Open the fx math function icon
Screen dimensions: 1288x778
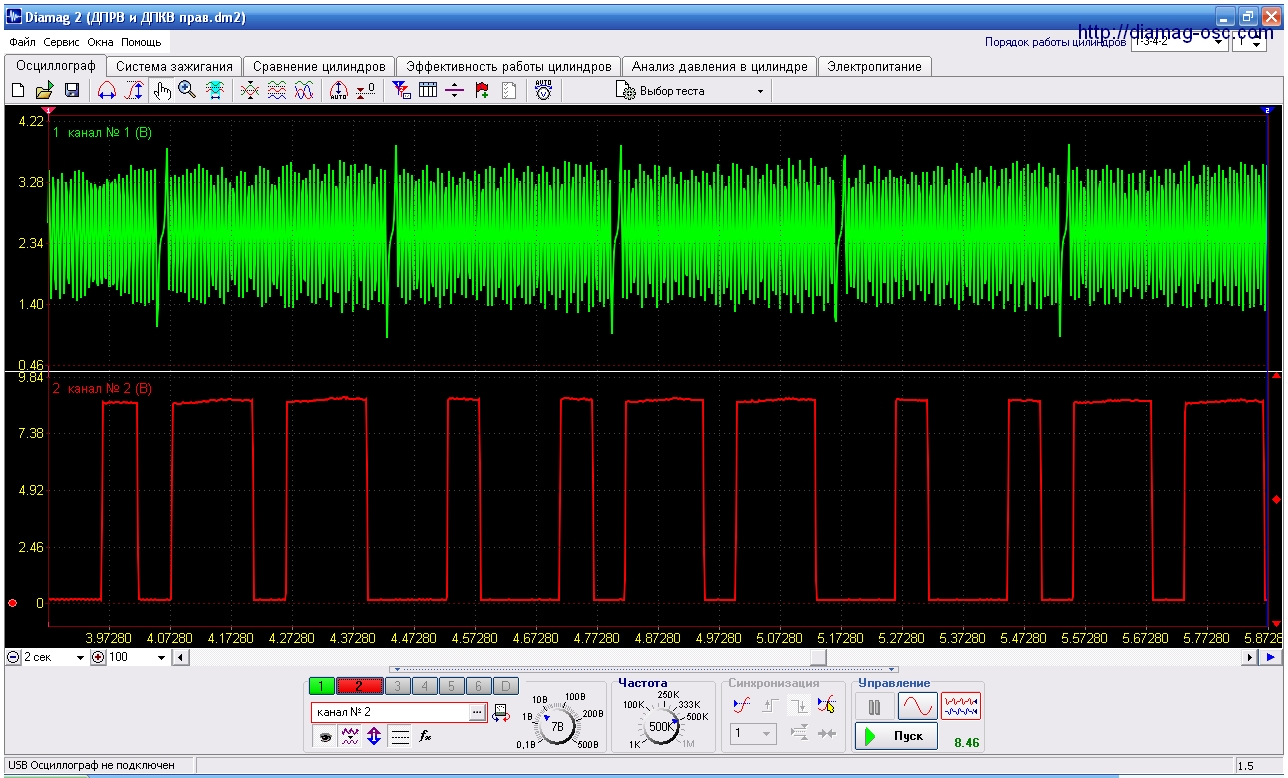pyautogui.click(x=425, y=737)
